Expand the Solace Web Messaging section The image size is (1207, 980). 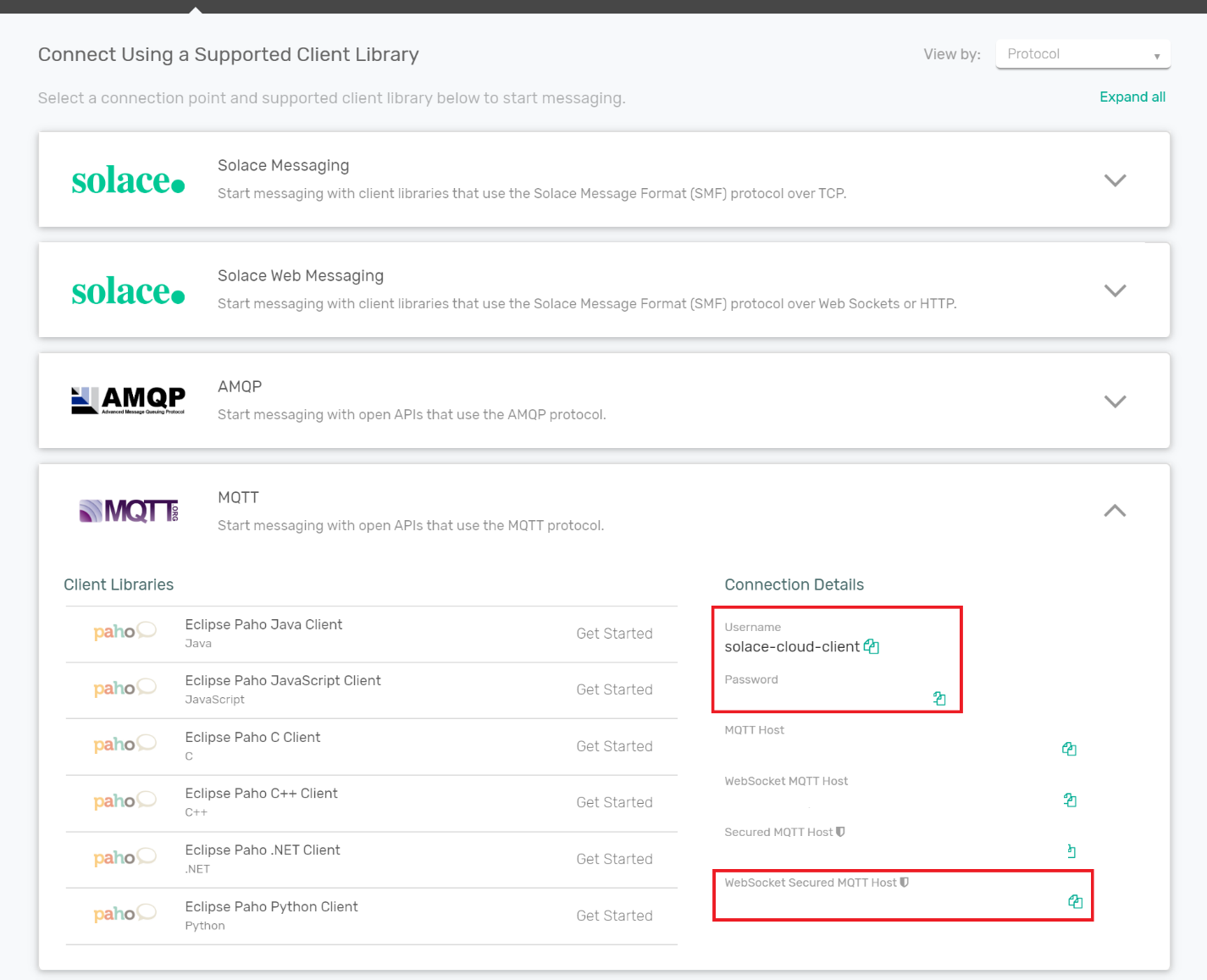pyautogui.click(x=1115, y=291)
